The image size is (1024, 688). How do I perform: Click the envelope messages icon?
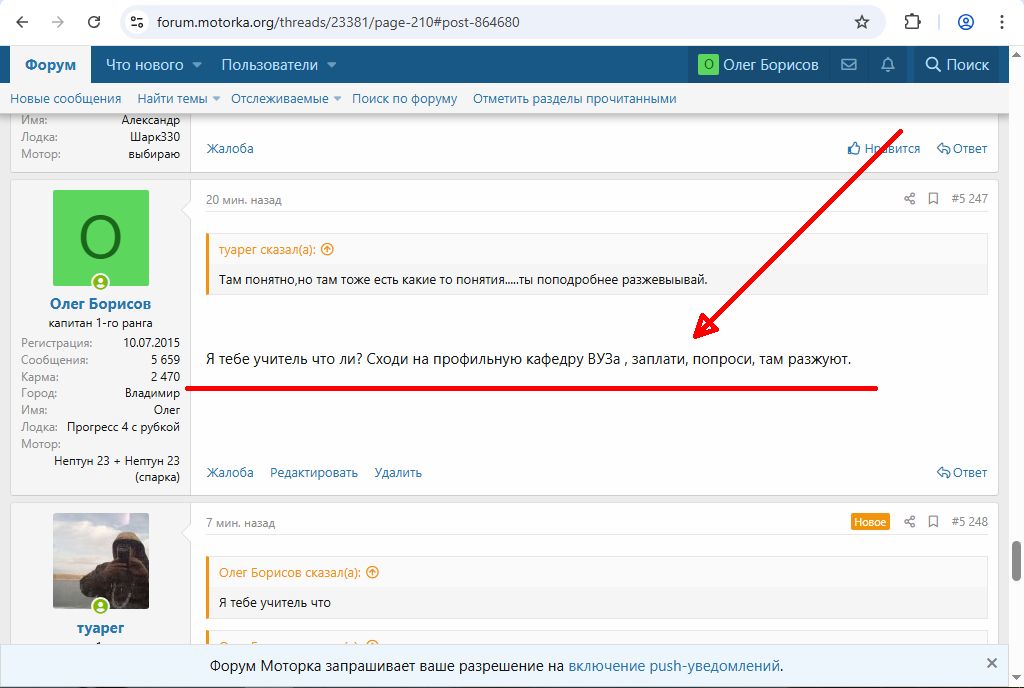pyautogui.click(x=849, y=65)
